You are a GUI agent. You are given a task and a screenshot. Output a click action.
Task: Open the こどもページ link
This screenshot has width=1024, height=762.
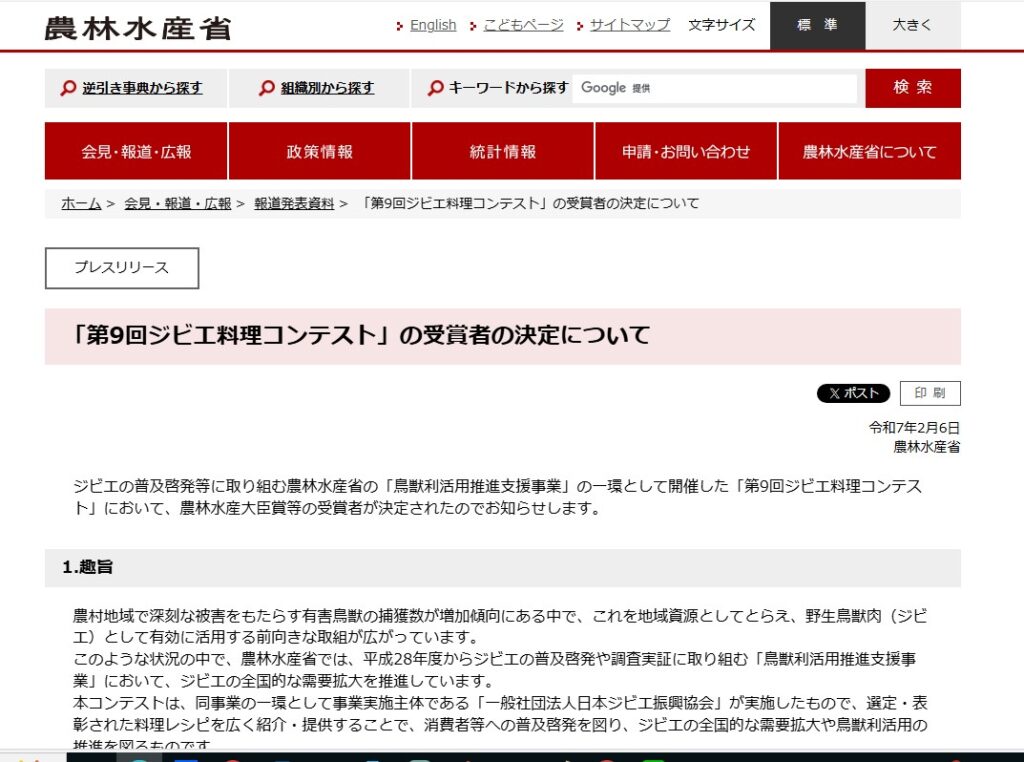point(523,25)
